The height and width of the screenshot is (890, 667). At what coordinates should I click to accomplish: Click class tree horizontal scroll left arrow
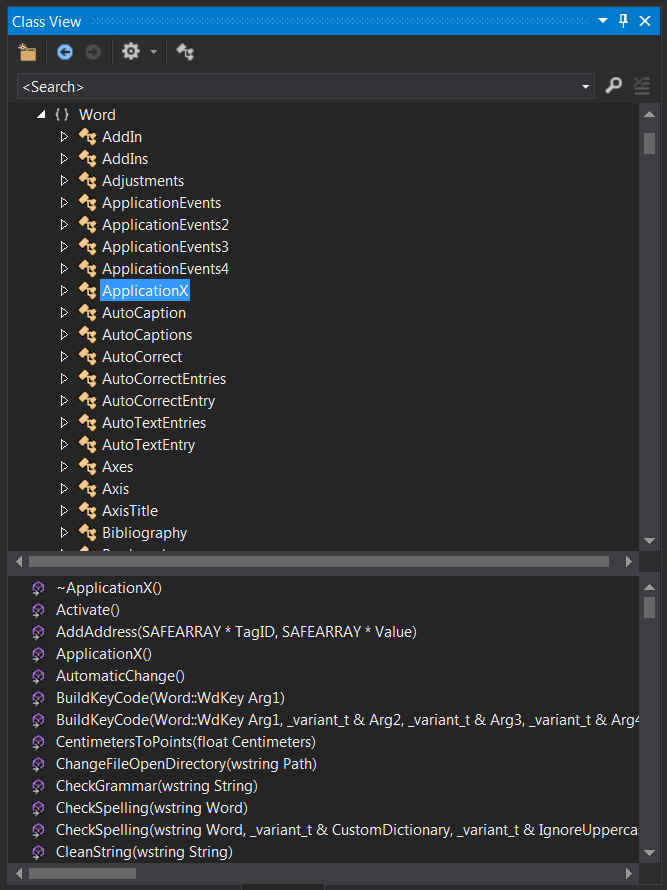pyautogui.click(x=19, y=561)
